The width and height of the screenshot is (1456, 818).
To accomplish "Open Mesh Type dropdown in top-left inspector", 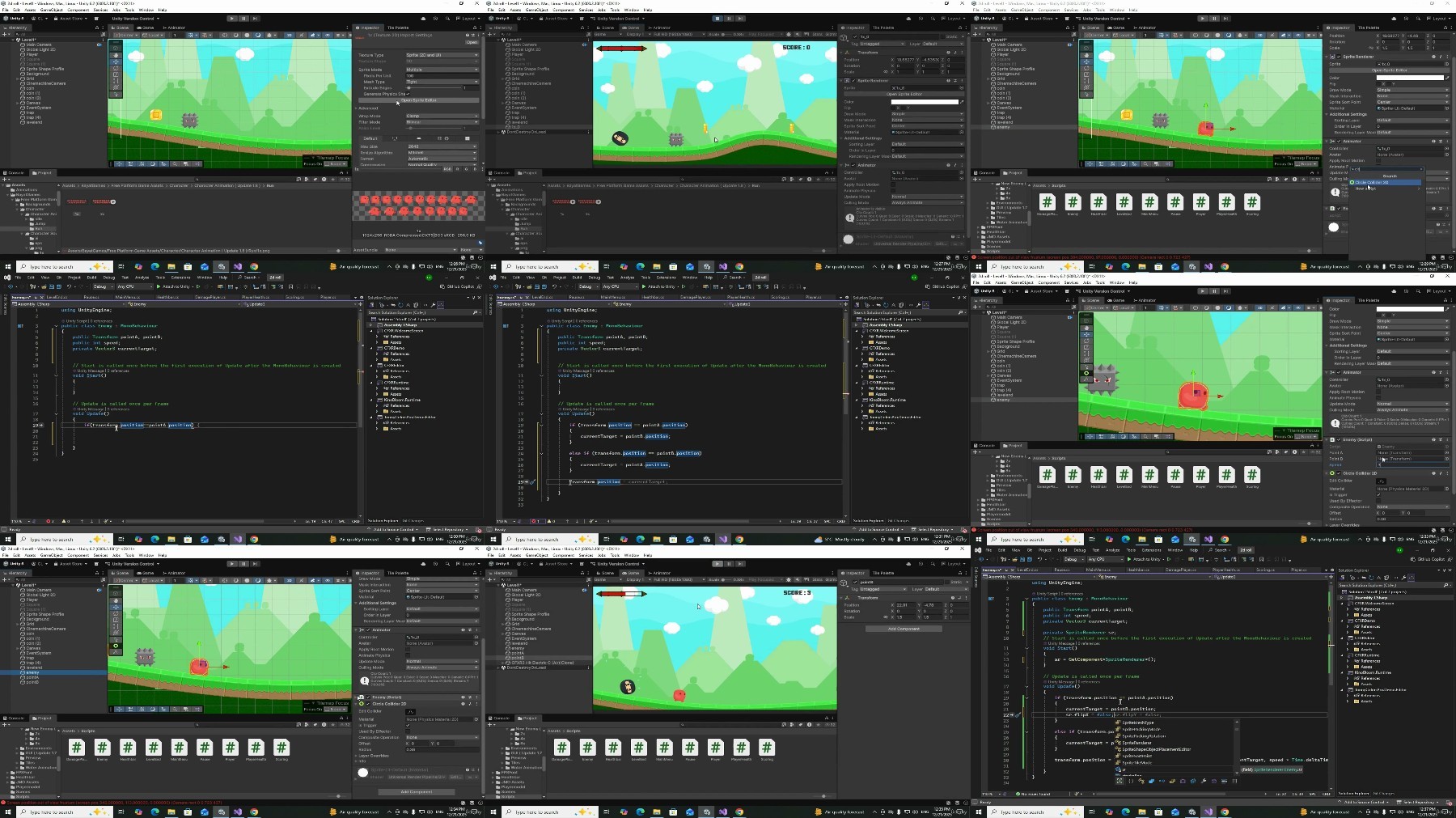I will 442,82.
